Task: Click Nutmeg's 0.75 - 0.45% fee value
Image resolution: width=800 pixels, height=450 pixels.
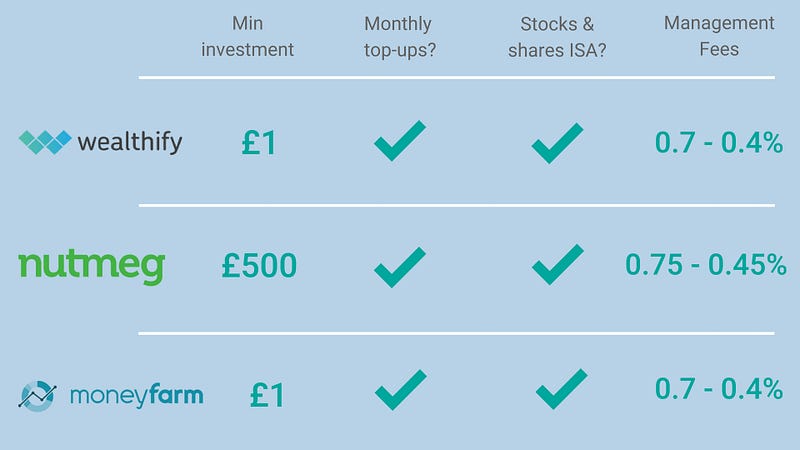Action: 706,265
